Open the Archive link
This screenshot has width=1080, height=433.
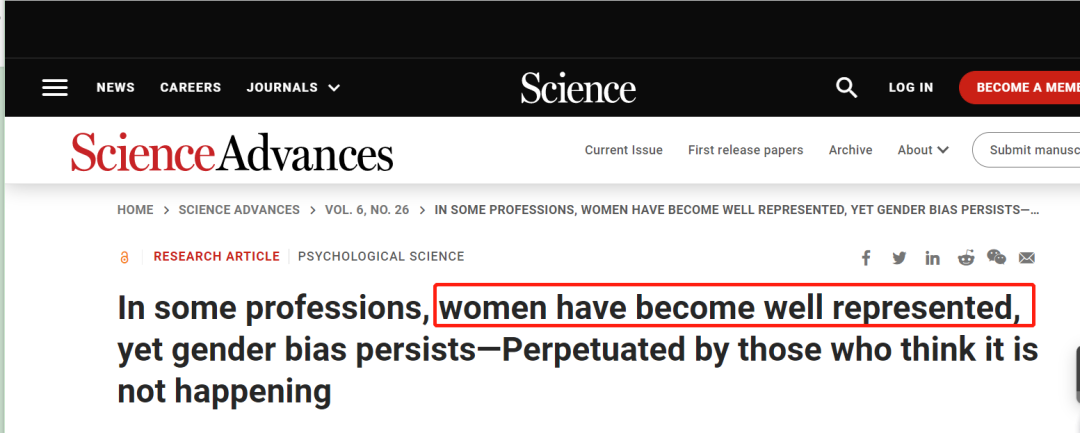pyautogui.click(x=850, y=150)
